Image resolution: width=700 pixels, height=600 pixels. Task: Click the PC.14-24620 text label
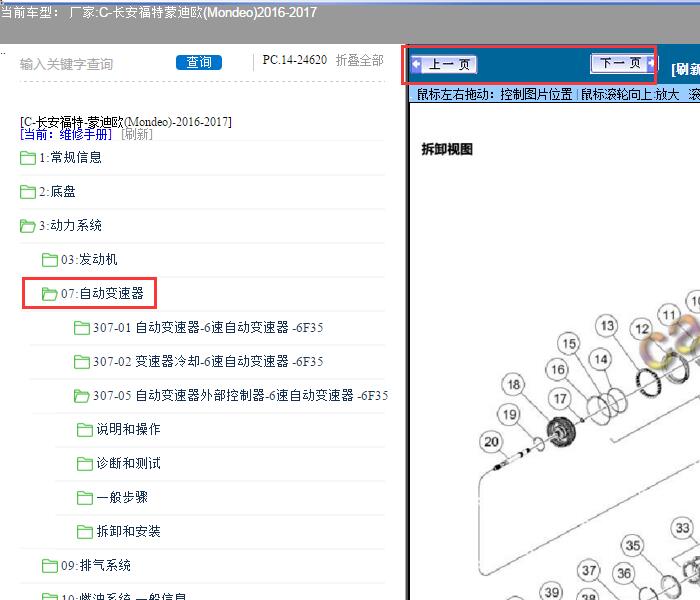pos(295,60)
